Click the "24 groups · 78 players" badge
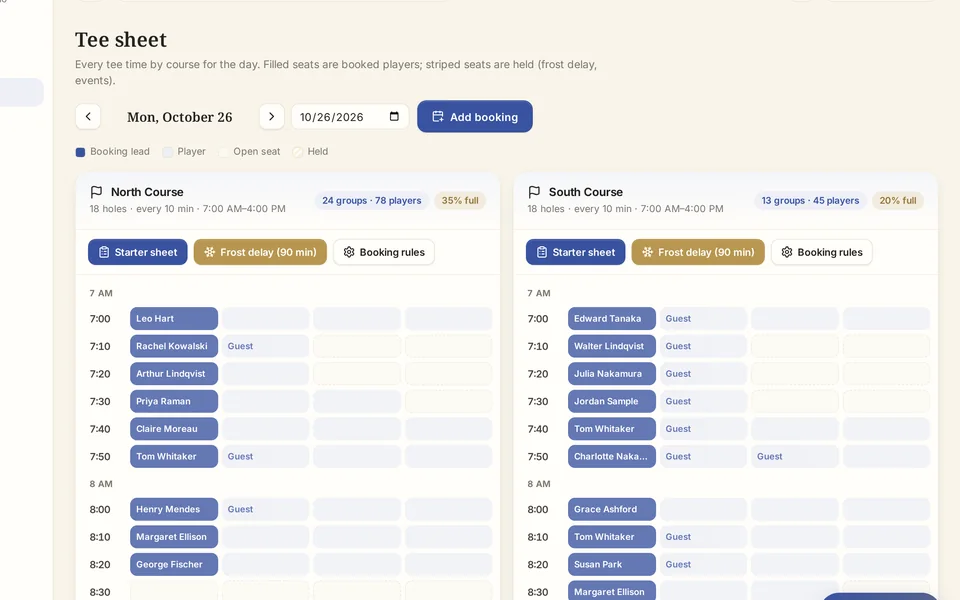This screenshot has height=600, width=960. tap(372, 200)
